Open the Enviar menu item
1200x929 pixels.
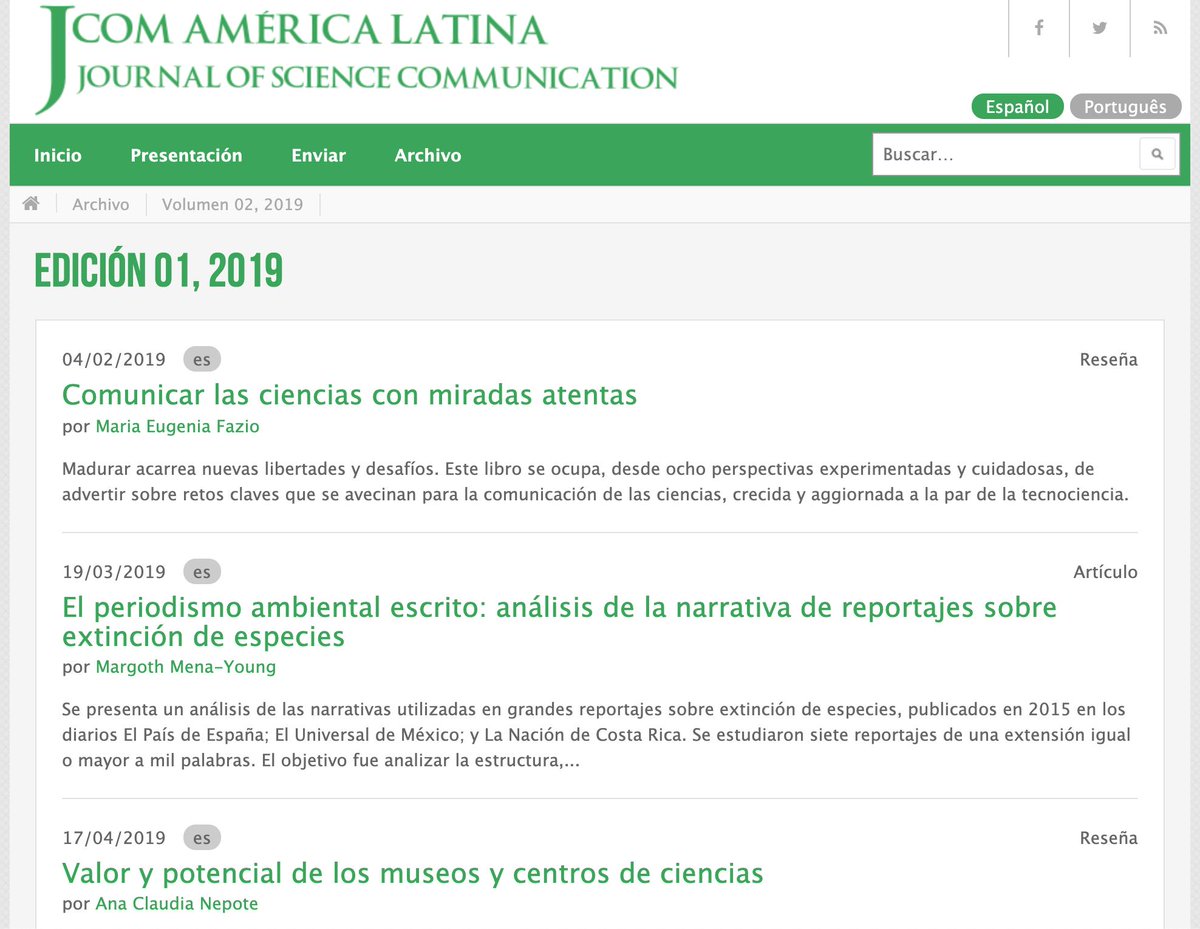tap(319, 155)
